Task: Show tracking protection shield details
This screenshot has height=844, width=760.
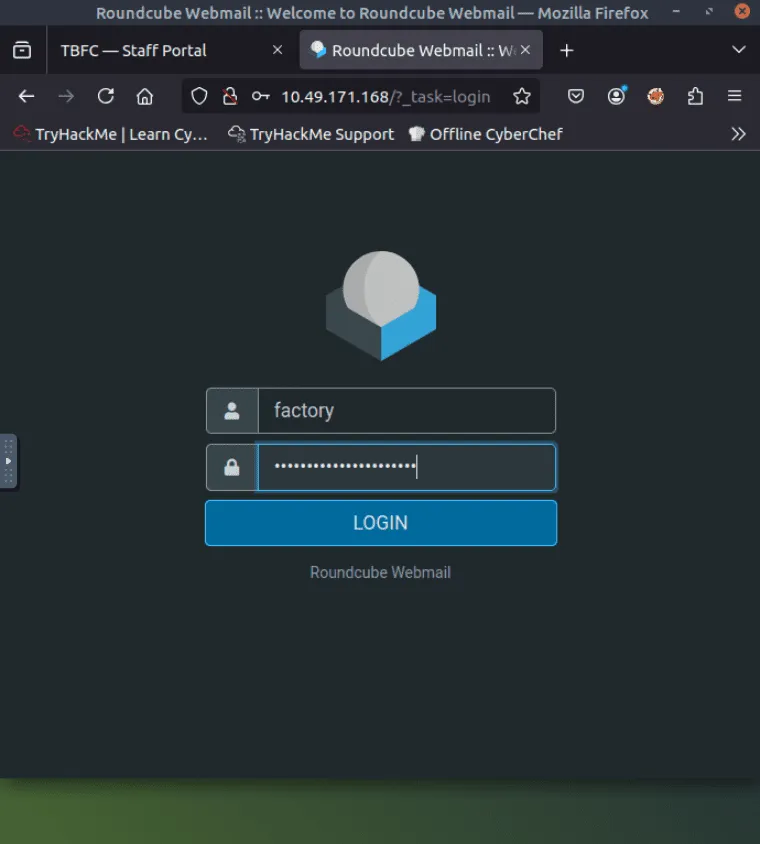Action: (x=199, y=96)
